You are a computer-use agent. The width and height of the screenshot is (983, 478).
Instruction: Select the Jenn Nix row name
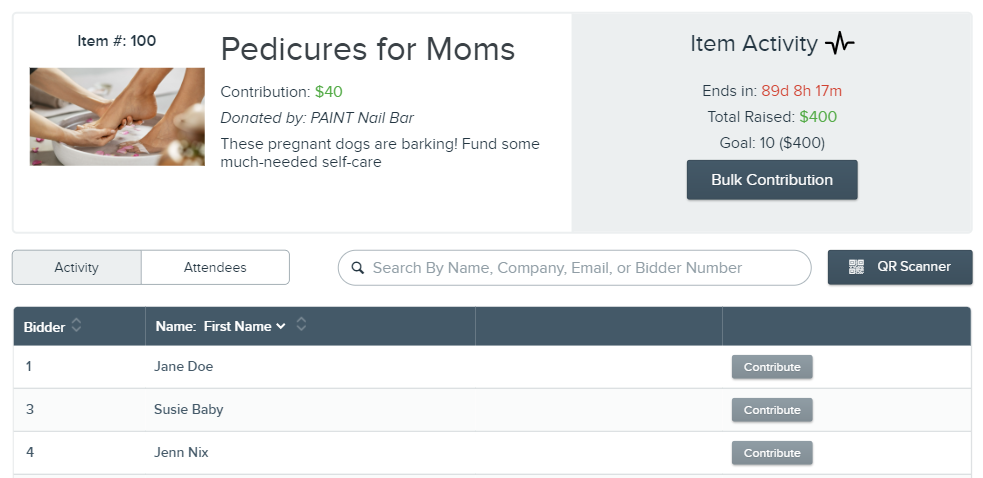coord(181,452)
